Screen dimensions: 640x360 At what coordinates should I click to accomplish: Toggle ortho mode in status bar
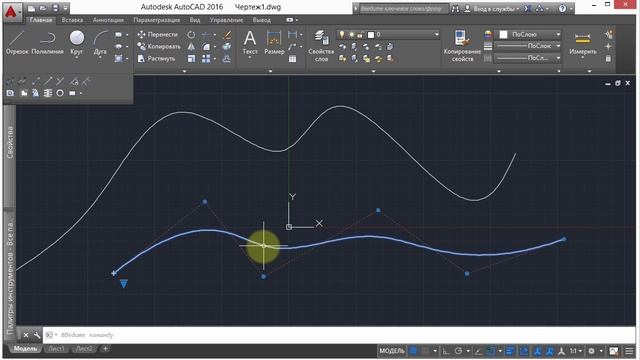pos(446,351)
